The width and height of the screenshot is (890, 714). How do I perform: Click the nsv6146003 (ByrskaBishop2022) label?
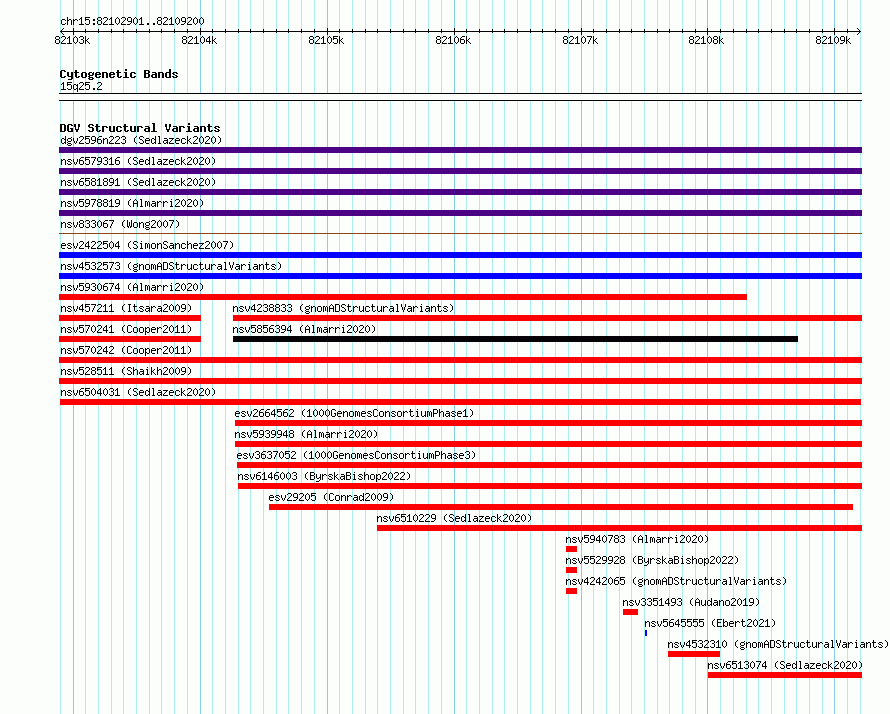[x=324, y=476]
